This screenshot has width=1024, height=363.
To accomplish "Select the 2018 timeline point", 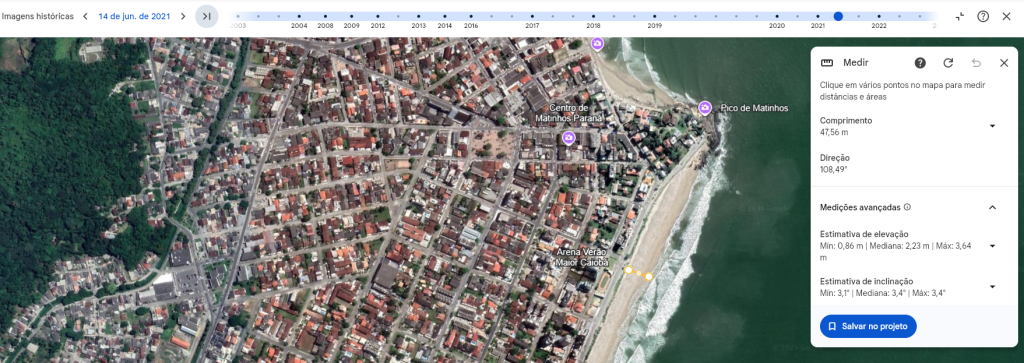I will [x=593, y=16].
